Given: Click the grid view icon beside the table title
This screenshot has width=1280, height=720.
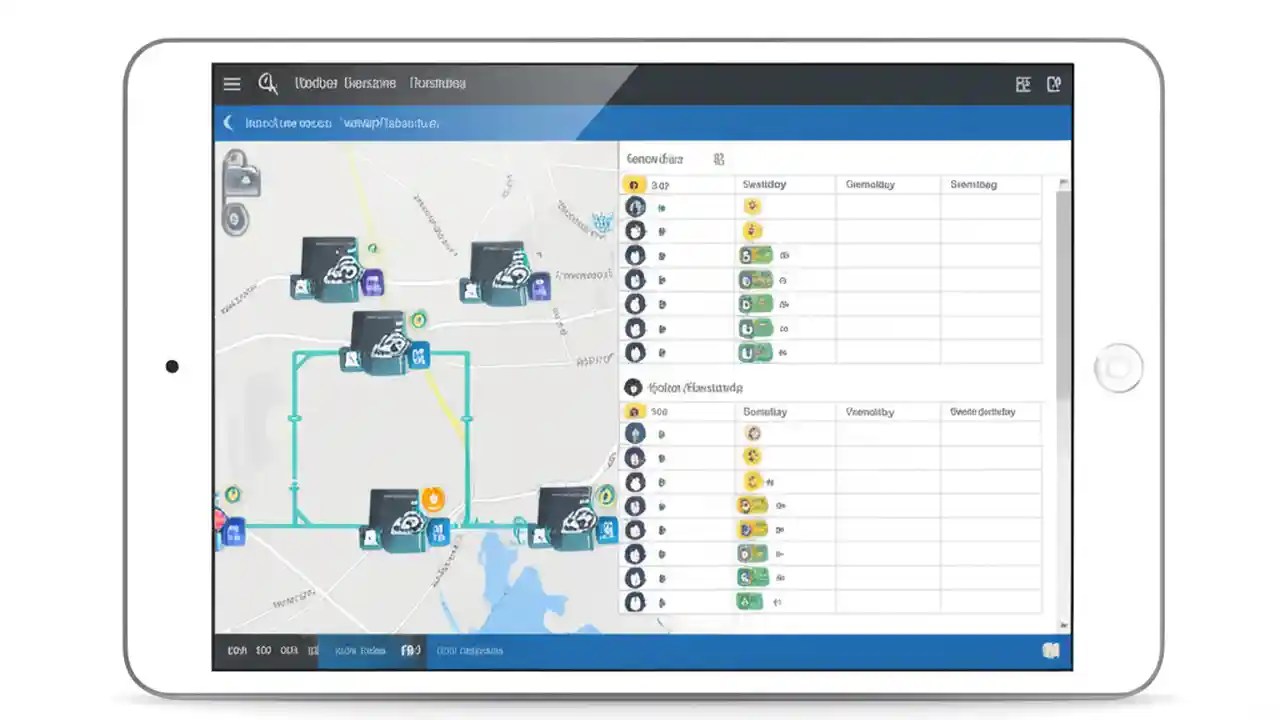Looking at the screenshot, I should pos(717,159).
